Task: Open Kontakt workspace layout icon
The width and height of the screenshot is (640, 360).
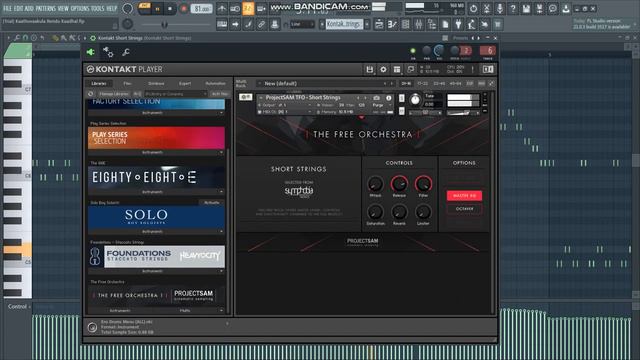Action: tap(397, 69)
